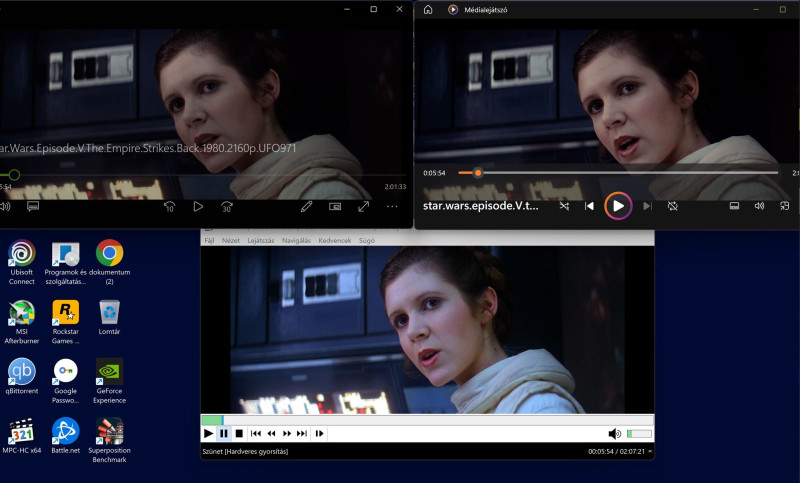Click the Szünet [Hardveres gyorsítás] status text
The width and height of the screenshot is (800, 483).
click(x=245, y=451)
